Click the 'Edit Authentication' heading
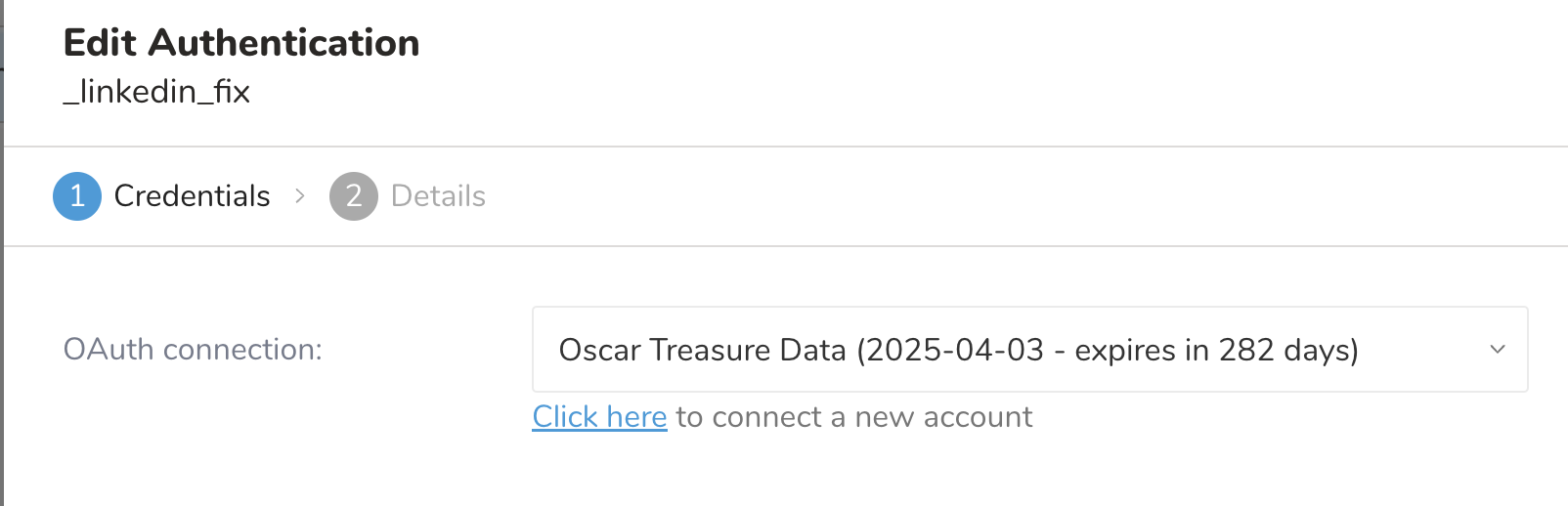Viewport: 1568px width, 506px height. pyautogui.click(x=240, y=43)
